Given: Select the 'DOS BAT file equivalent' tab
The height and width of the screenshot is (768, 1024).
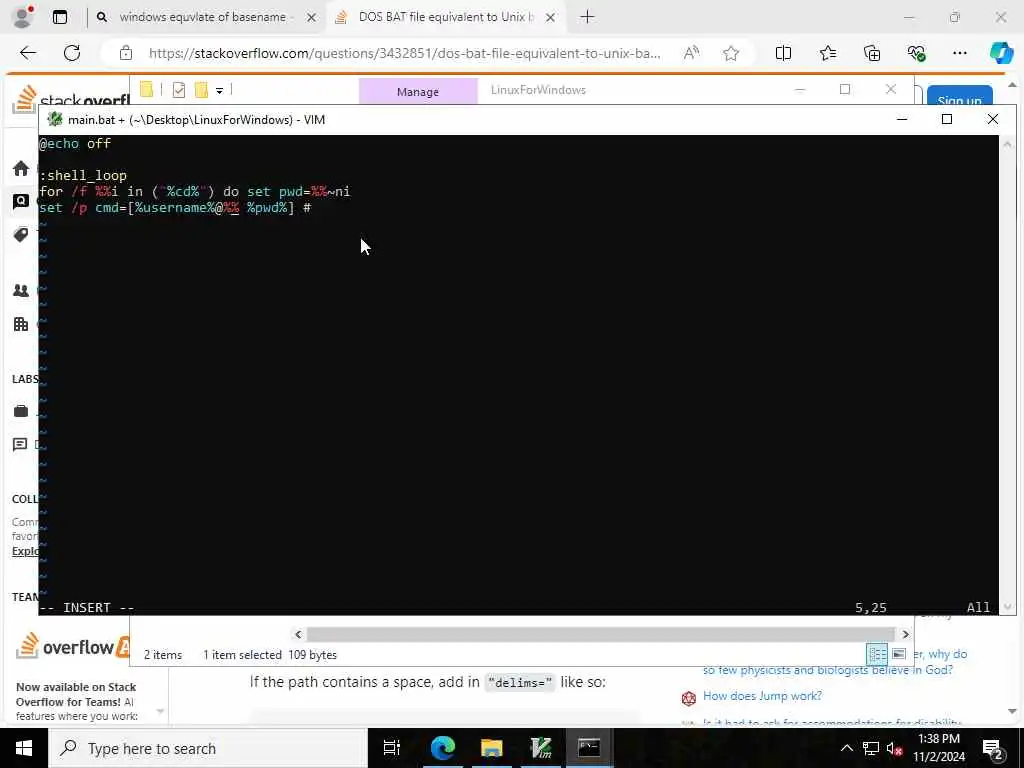Looking at the screenshot, I should [446, 17].
